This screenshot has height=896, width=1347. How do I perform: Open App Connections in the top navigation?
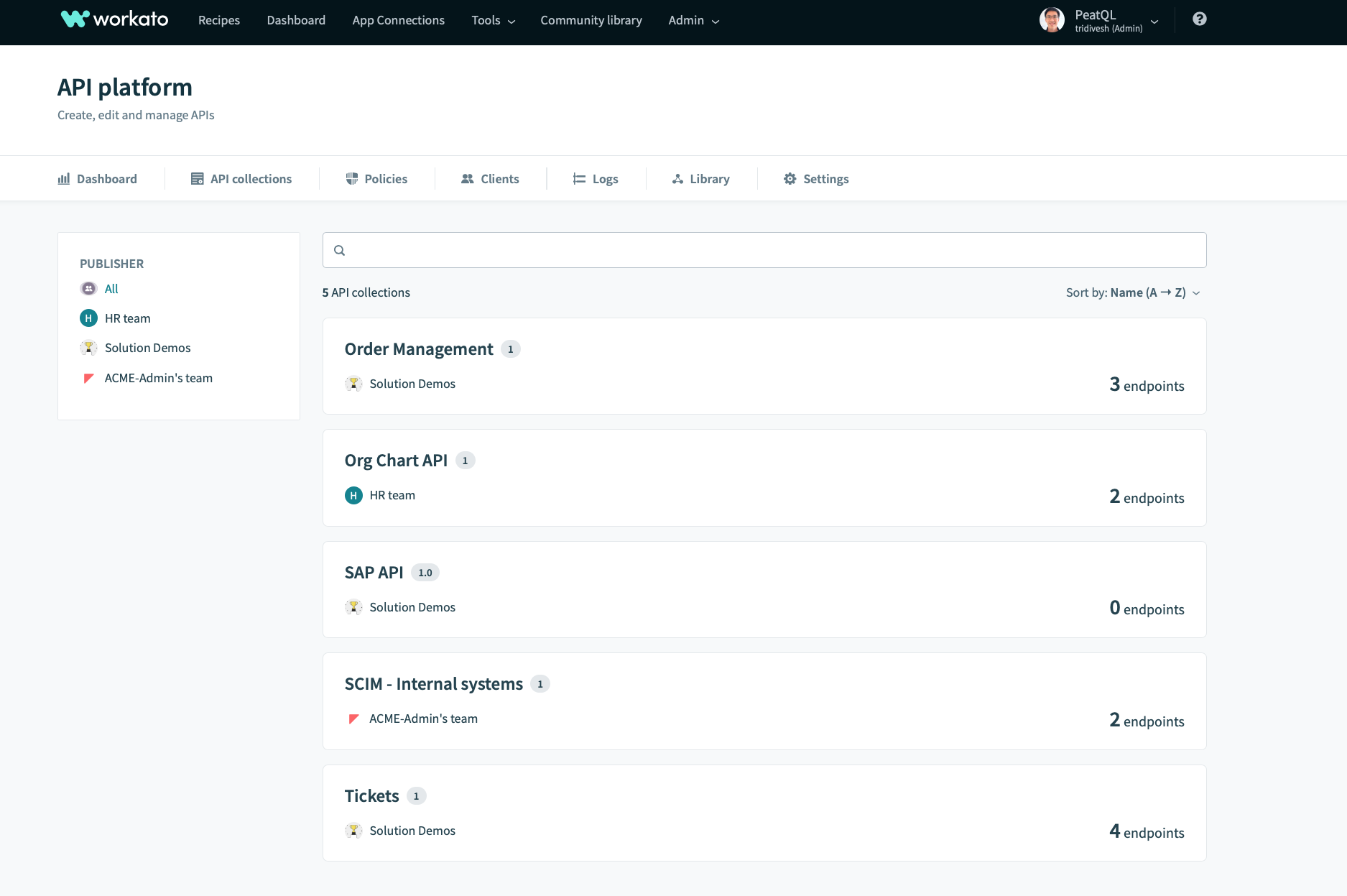click(x=398, y=20)
